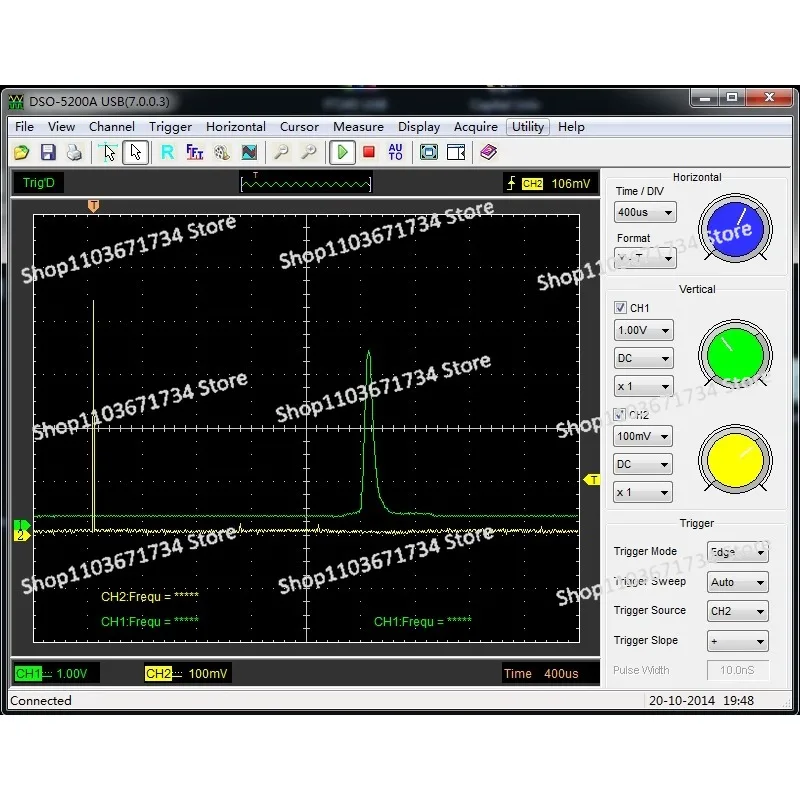Zoom in with the plus magnifier
The image size is (800, 800).
tap(308, 152)
